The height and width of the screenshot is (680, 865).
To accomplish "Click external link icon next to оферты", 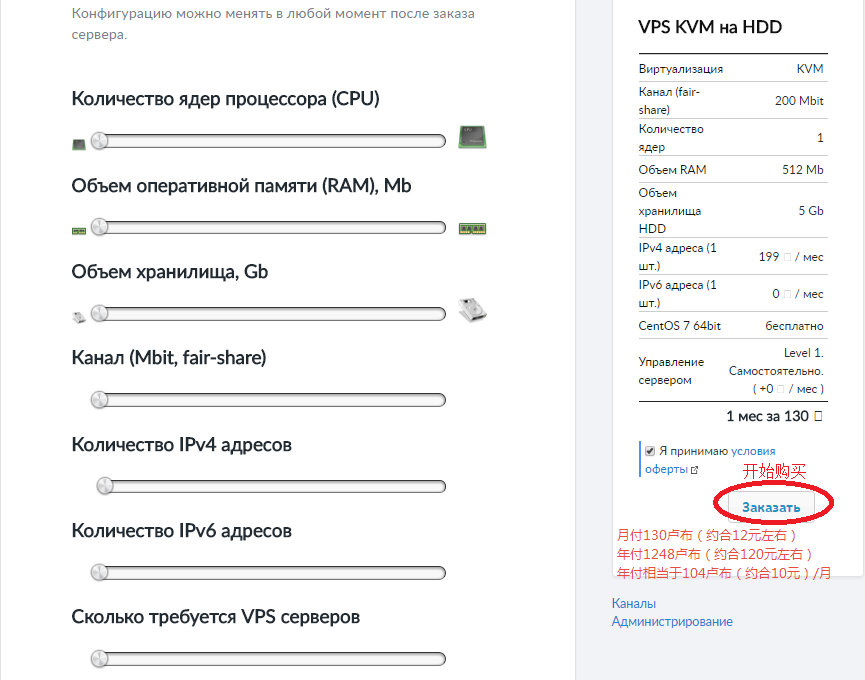I will [695, 470].
